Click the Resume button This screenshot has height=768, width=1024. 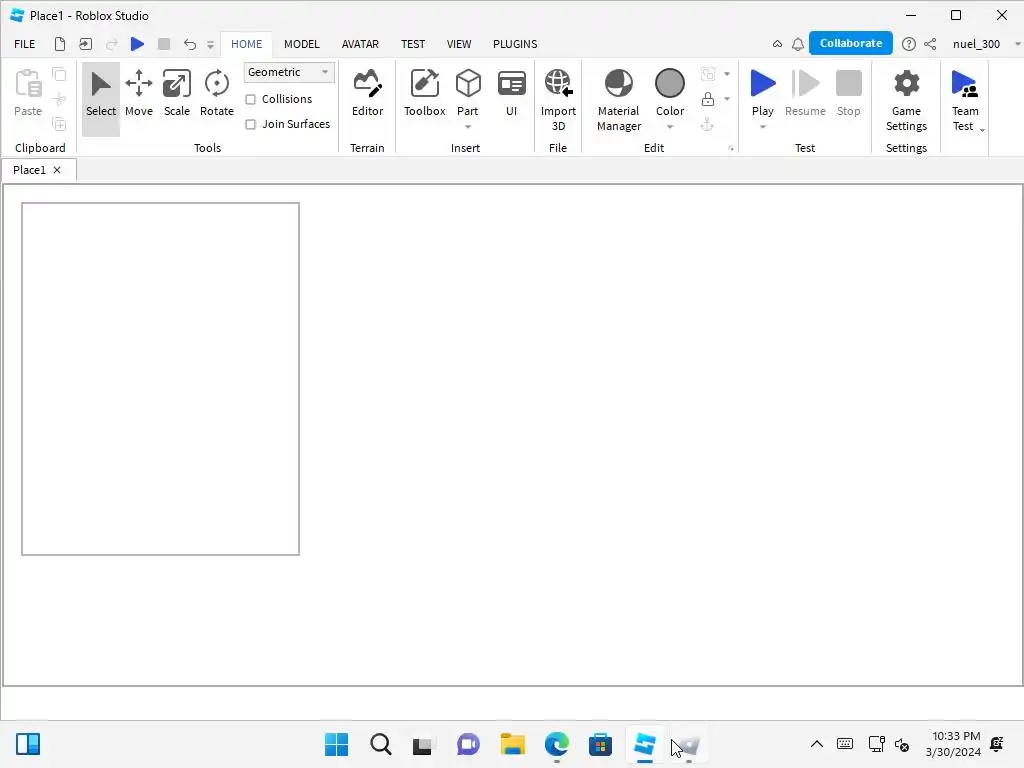[805, 95]
